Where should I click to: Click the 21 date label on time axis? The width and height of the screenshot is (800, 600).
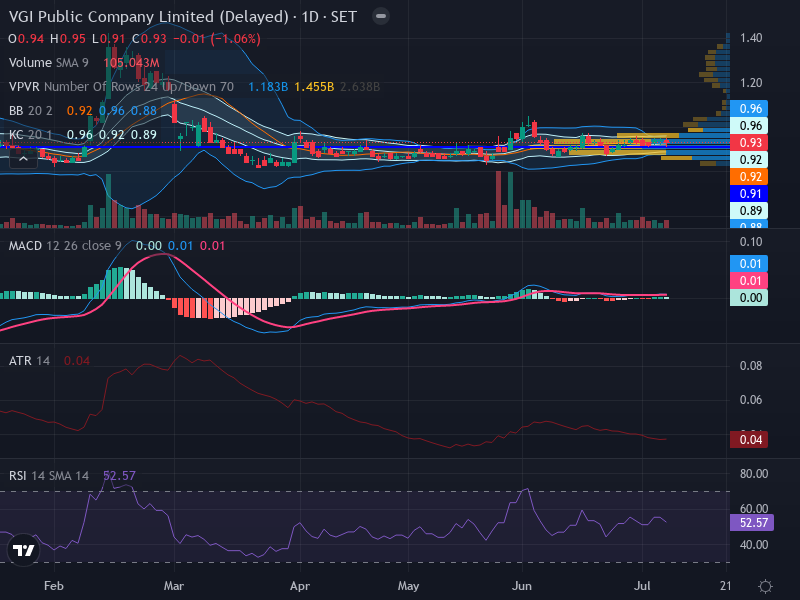point(726,586)
